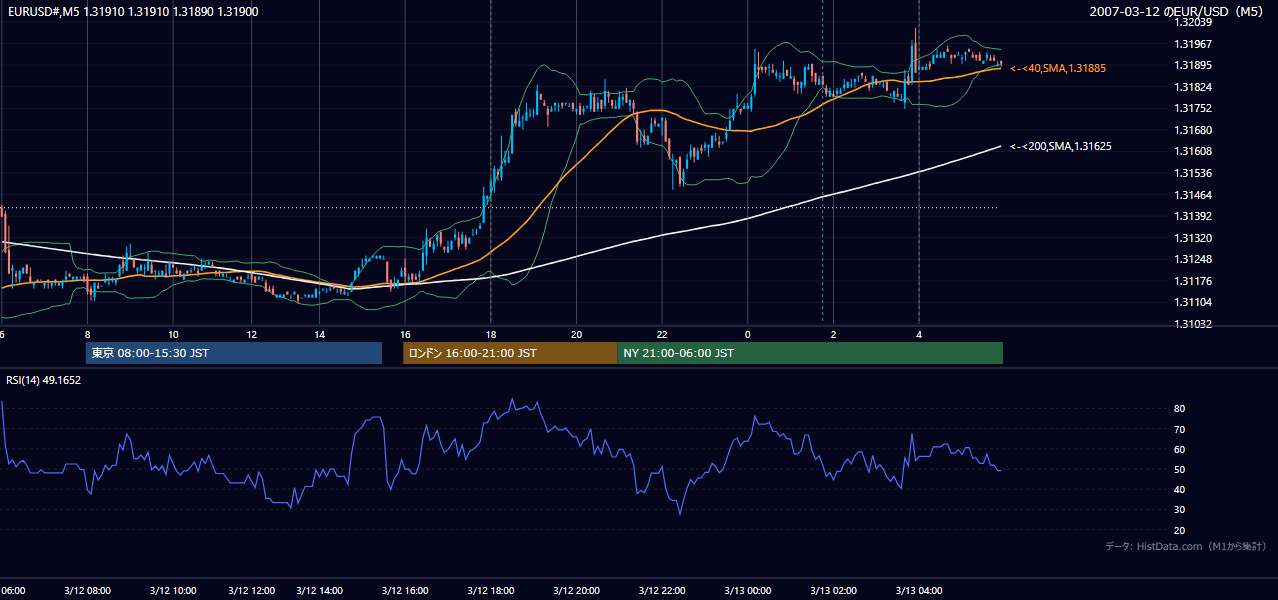
Task: Click hour label 14 under price chart
Action: pos(319,334)
